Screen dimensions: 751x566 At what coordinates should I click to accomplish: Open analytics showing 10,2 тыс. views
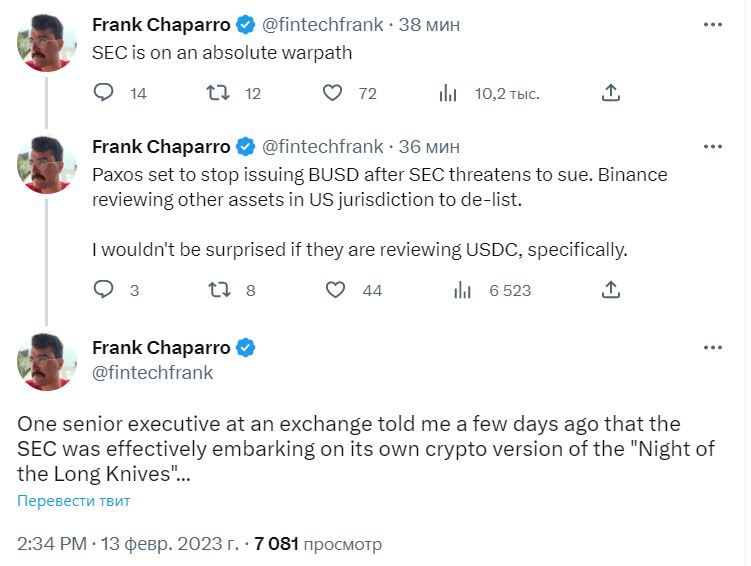(448, 93)
